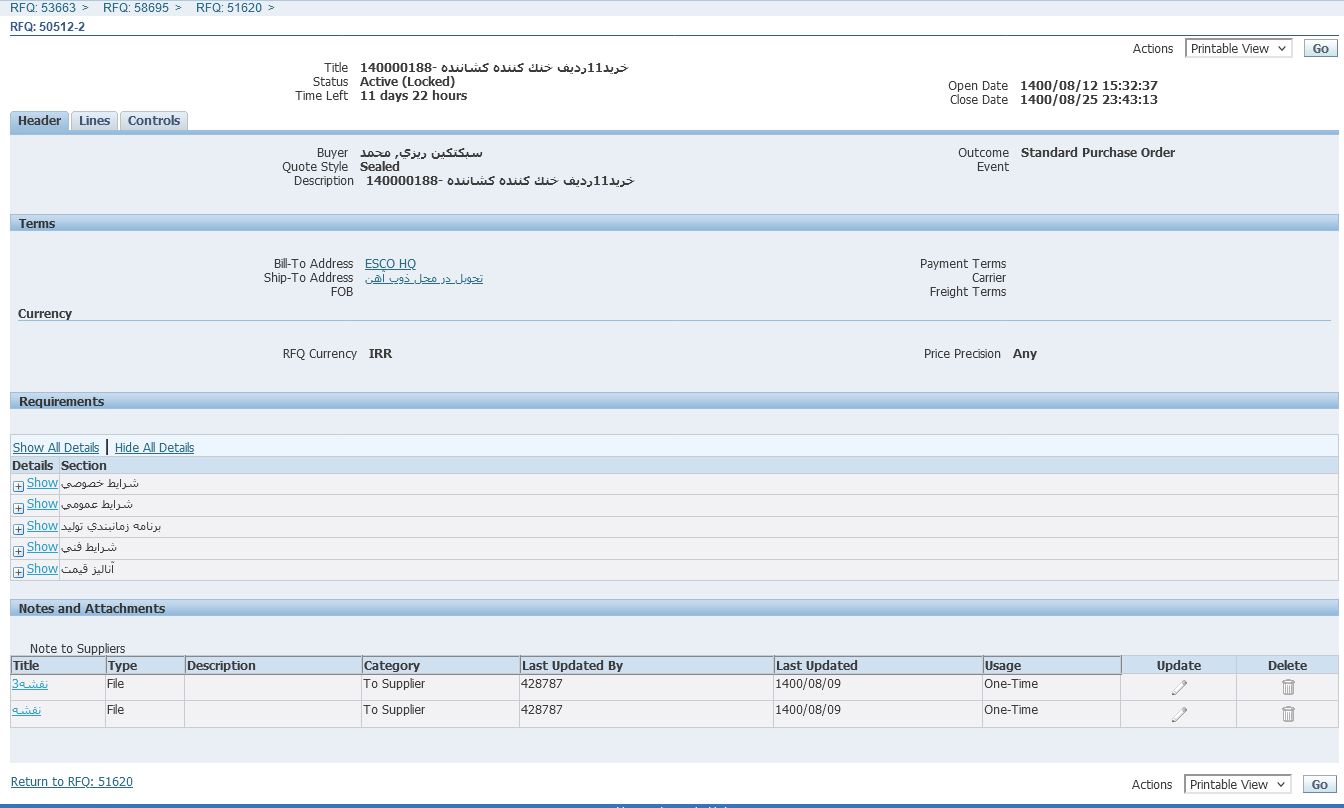1344x808 pixels.
Task: Click Return to RFQ: 51620 link
Action: click(72, 782)
